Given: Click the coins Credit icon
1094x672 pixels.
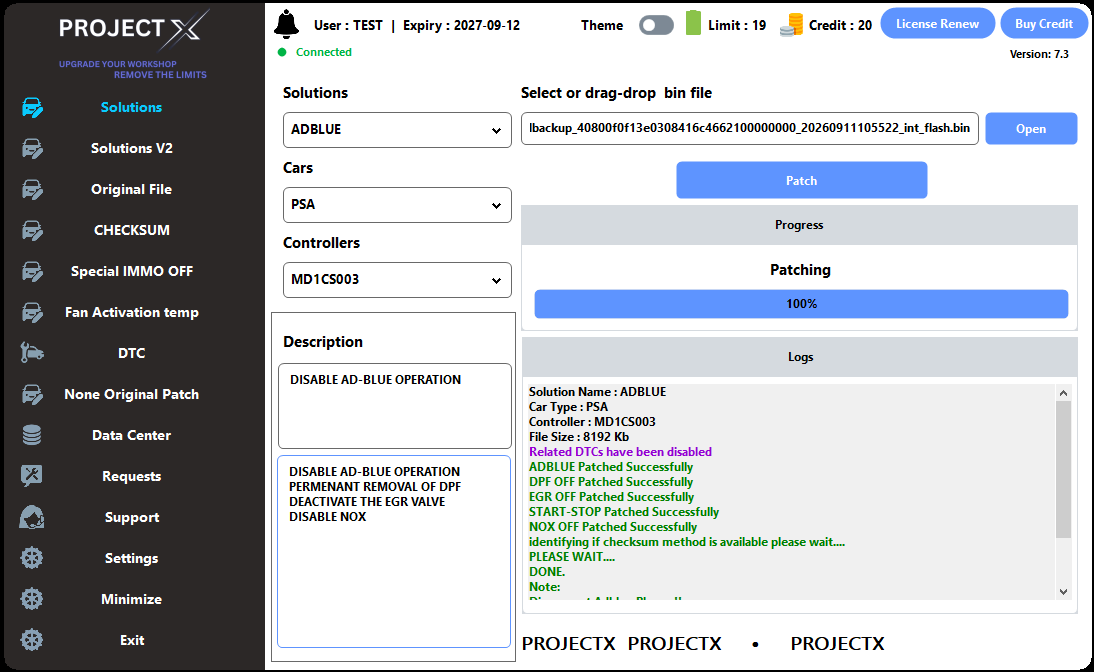Looking at the screenshot, I should tap(792, 25).
